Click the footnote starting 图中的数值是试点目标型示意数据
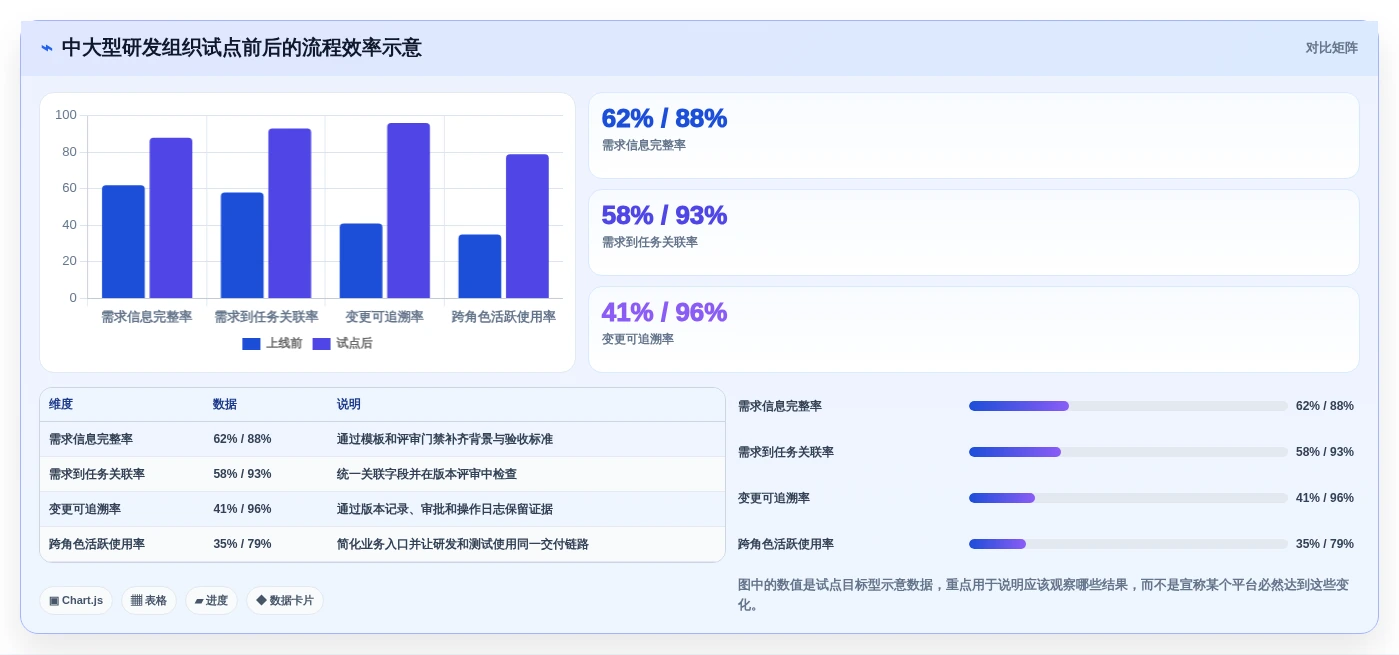The width and height of the screenshot is (1399, 655). (1044, 595)
